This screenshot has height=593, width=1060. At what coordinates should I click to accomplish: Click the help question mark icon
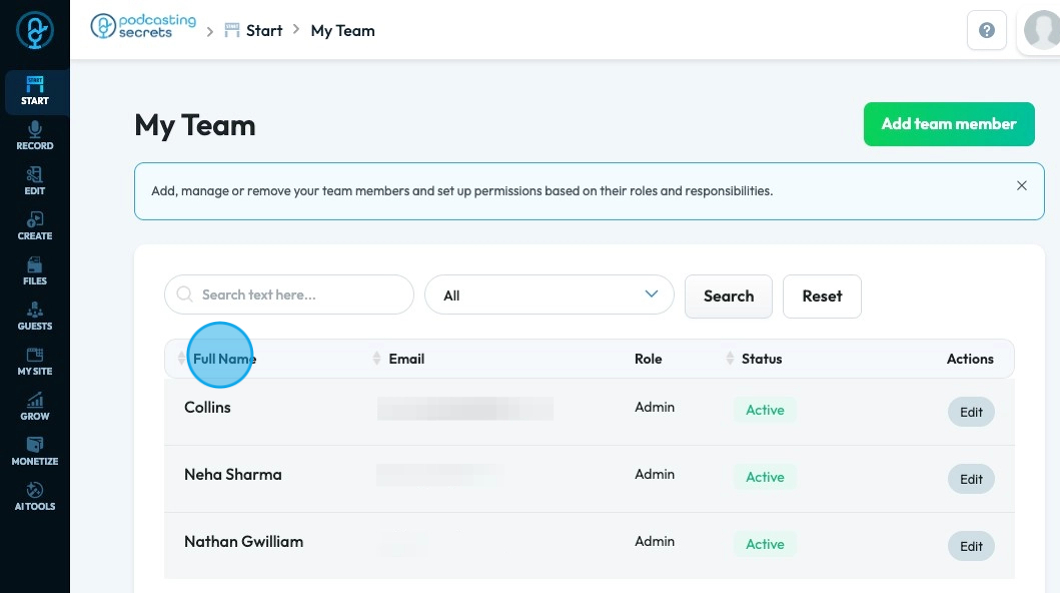click(x=986, y=31)
